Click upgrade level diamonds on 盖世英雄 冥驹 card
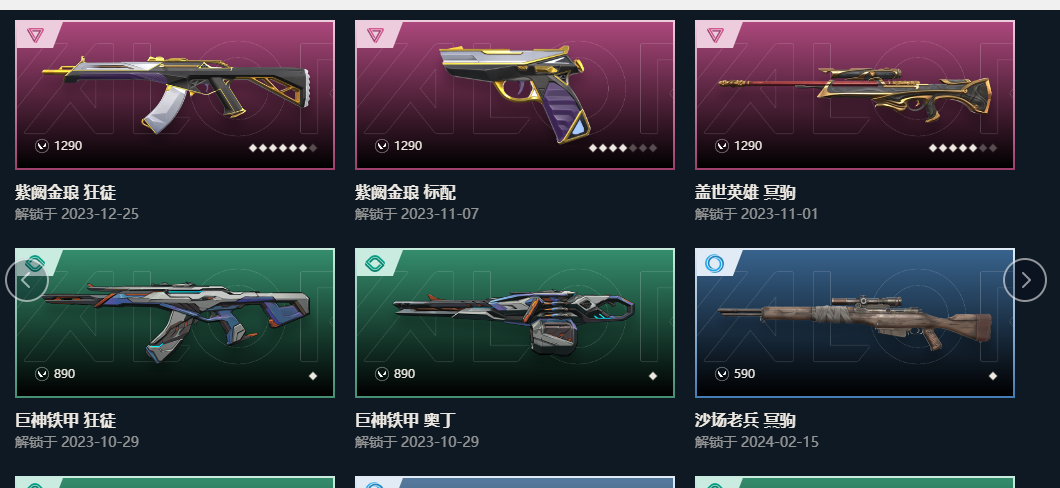 click(x=963, y=148)
